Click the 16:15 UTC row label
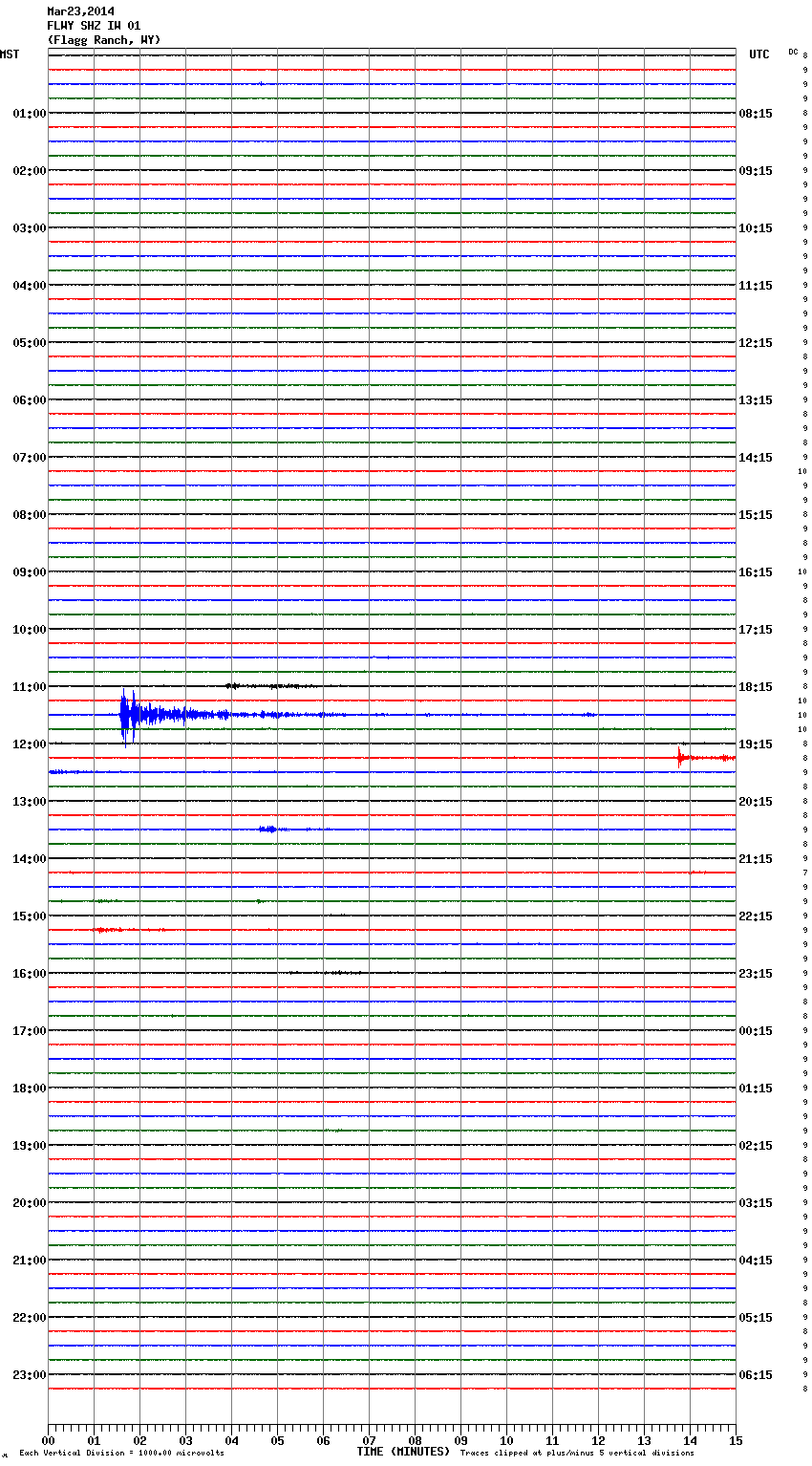This screenshot has width=812, height=1466. pyautogui.click(x=756, y=571)
